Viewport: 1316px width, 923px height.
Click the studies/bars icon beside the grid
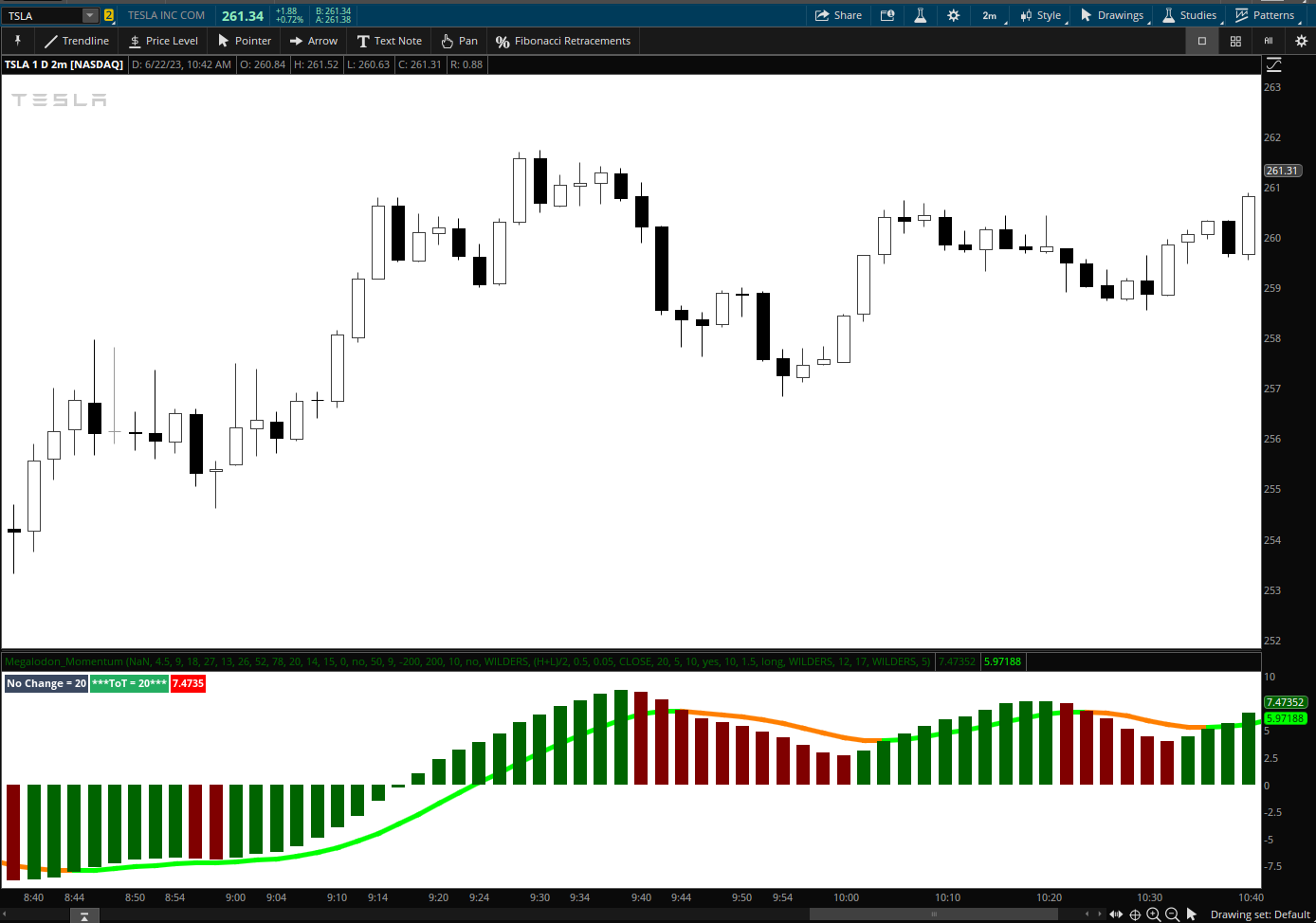click(1268, 41)
